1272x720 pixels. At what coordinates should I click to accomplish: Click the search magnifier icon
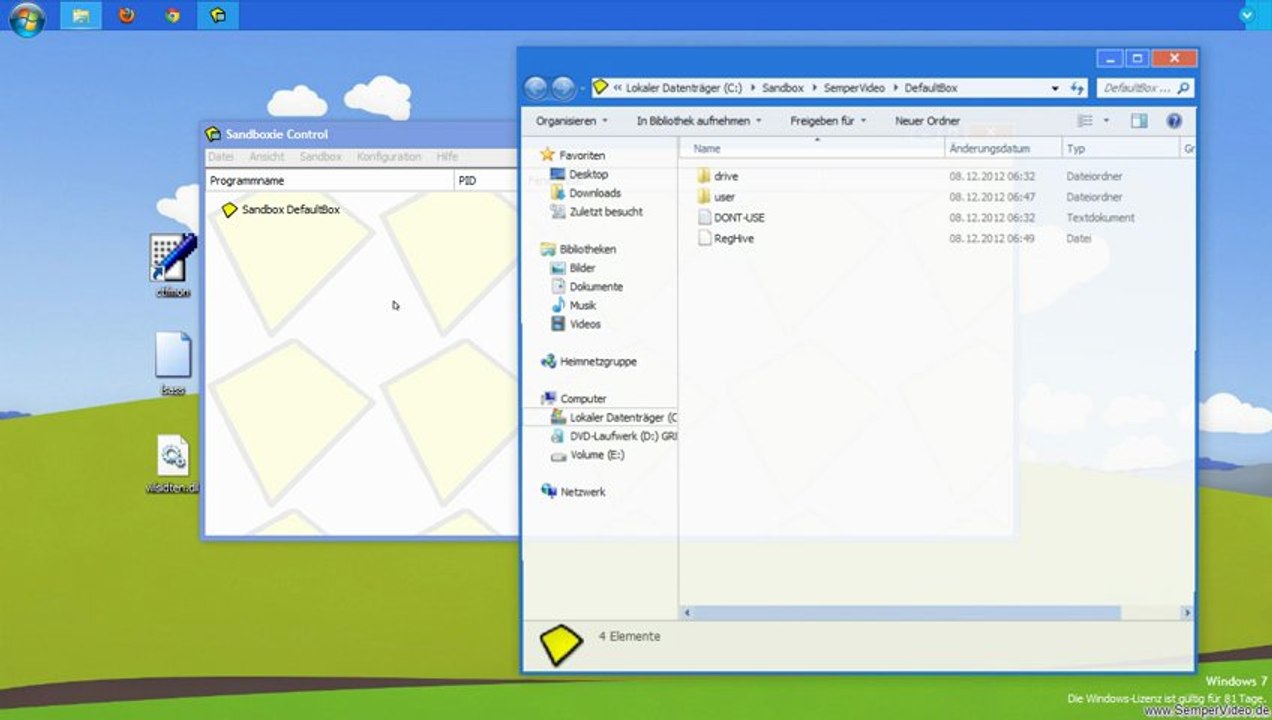[x=1184, y=88]
